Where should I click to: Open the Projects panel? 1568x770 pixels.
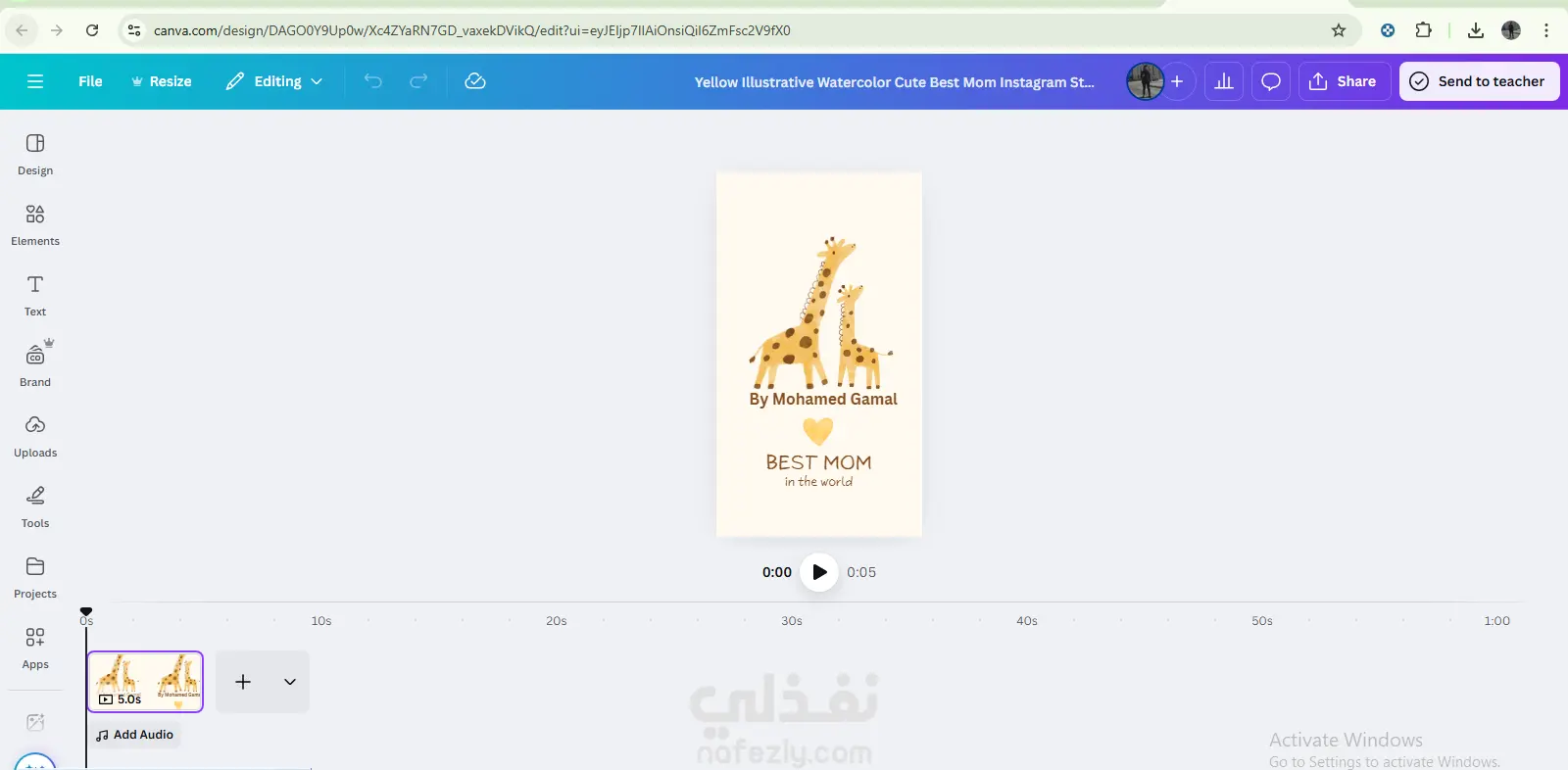point(35,577)
